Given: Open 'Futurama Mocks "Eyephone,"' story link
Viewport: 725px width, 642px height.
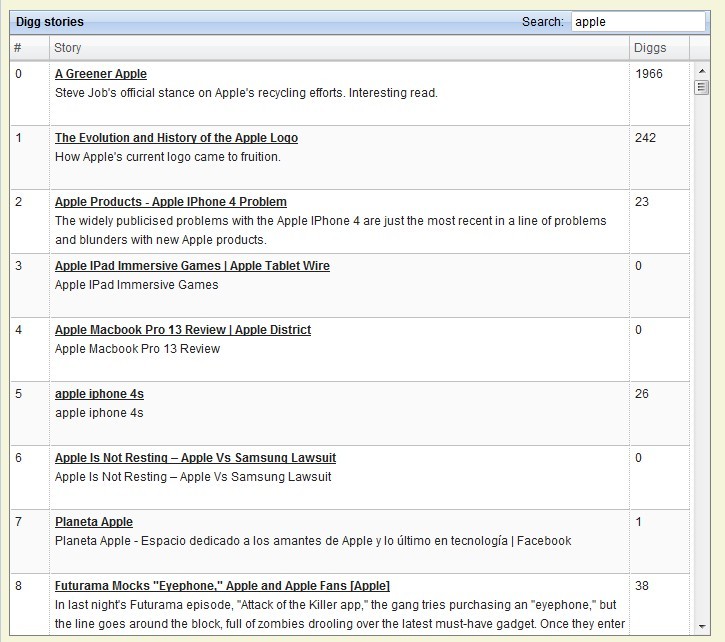Looking at the screenshot, I should tap(222, 586).
